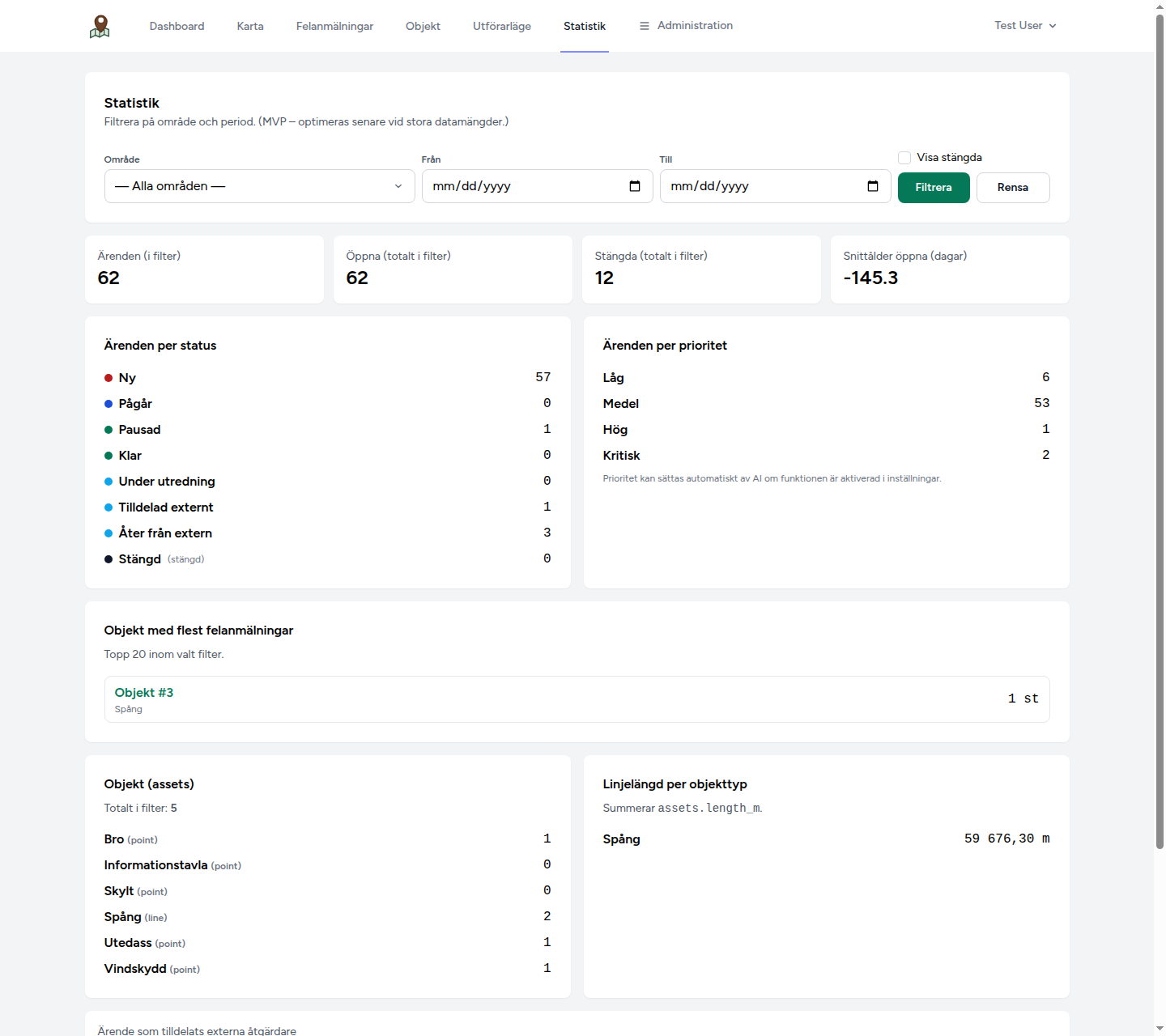
Task: Click the Bro (point) asset row
Action: pyautogui.click(x=328, y=839)
